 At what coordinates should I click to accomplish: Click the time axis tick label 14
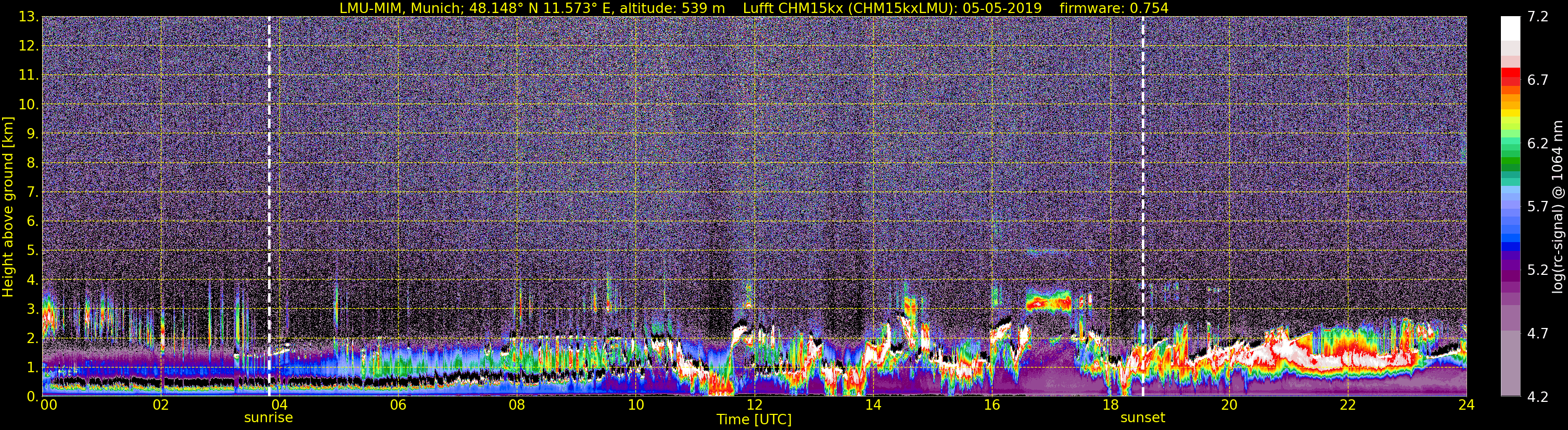(873, 405)
